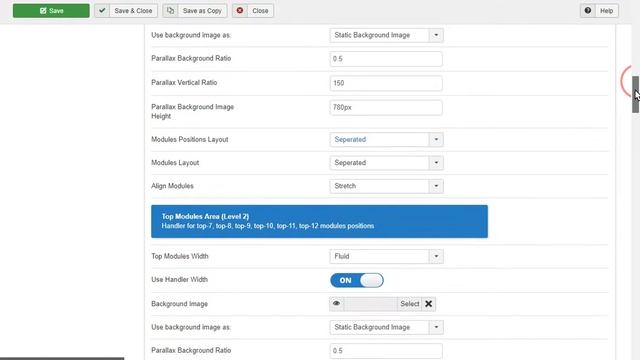The width and height of the screenshot is (640, 360).
Task: Open the Help button
Action: (599, 11)
